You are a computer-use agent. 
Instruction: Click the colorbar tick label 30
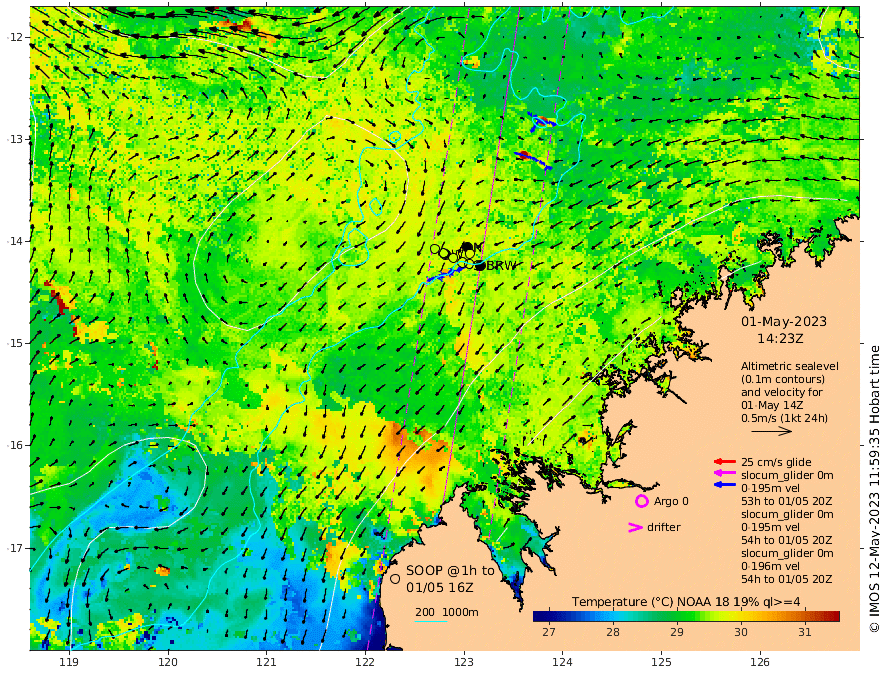(741, 632)
